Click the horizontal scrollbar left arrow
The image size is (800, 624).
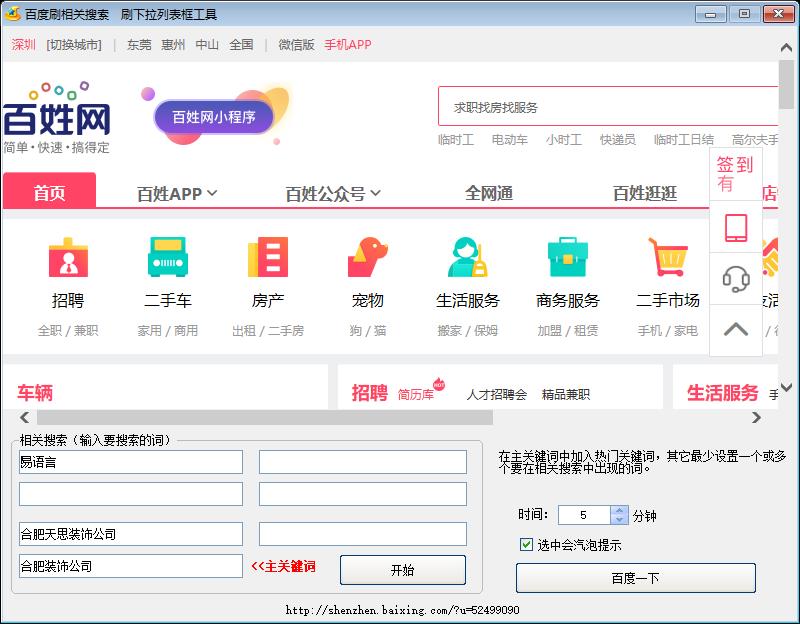point(24,417)
